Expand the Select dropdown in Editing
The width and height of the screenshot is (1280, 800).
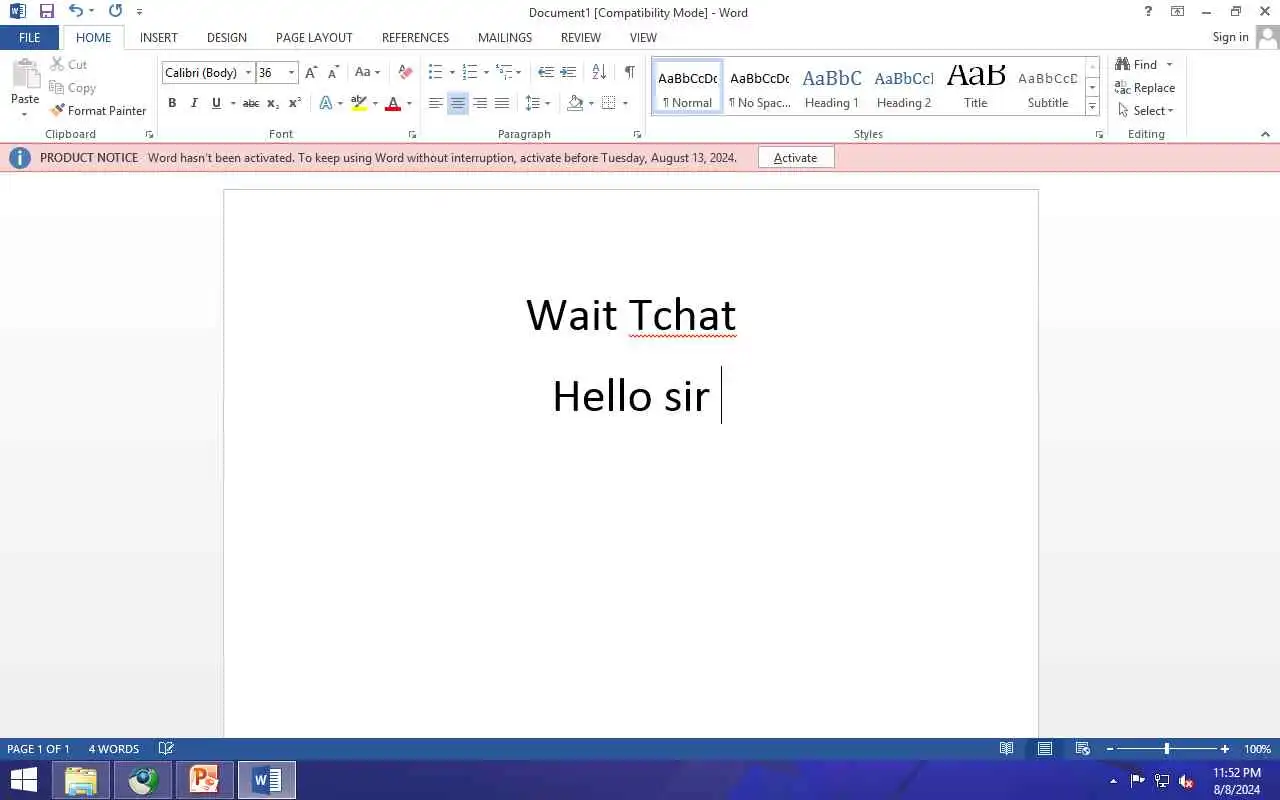coord(1146,111)
